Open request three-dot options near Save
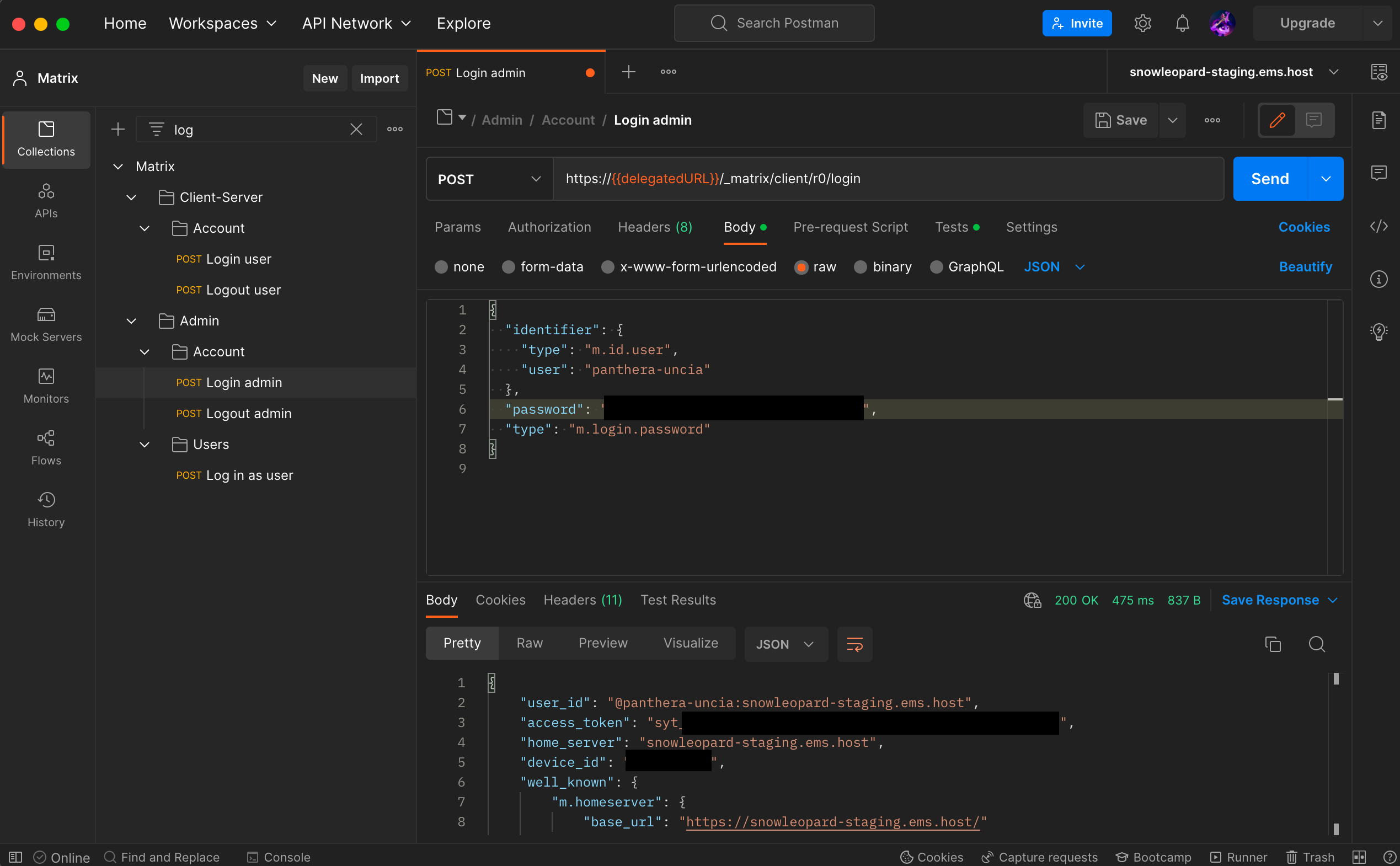Screen dimensions: 1400x866 coord(1211,120)
